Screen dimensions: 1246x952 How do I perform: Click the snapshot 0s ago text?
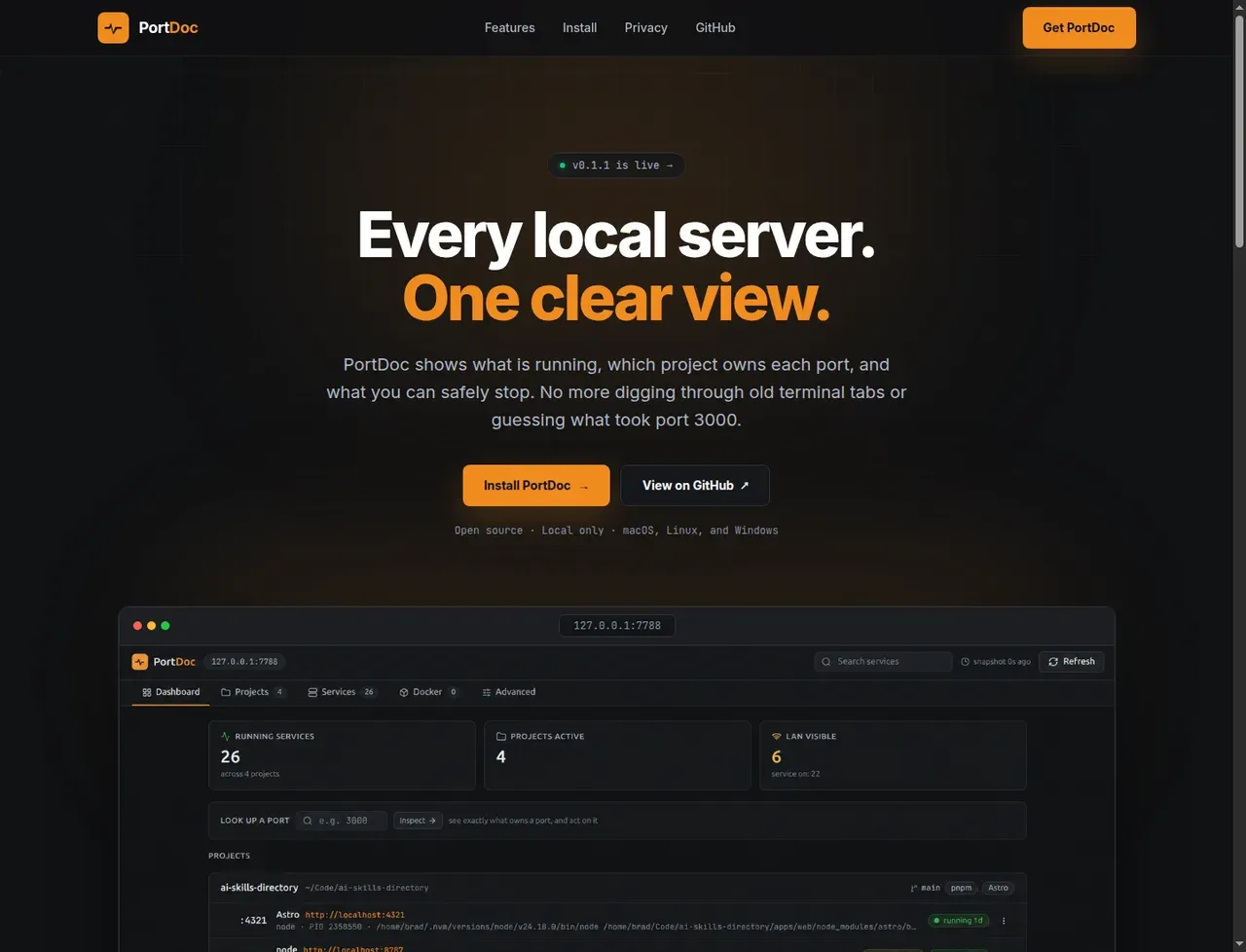pyautogui.click(x=1002, y=662)
